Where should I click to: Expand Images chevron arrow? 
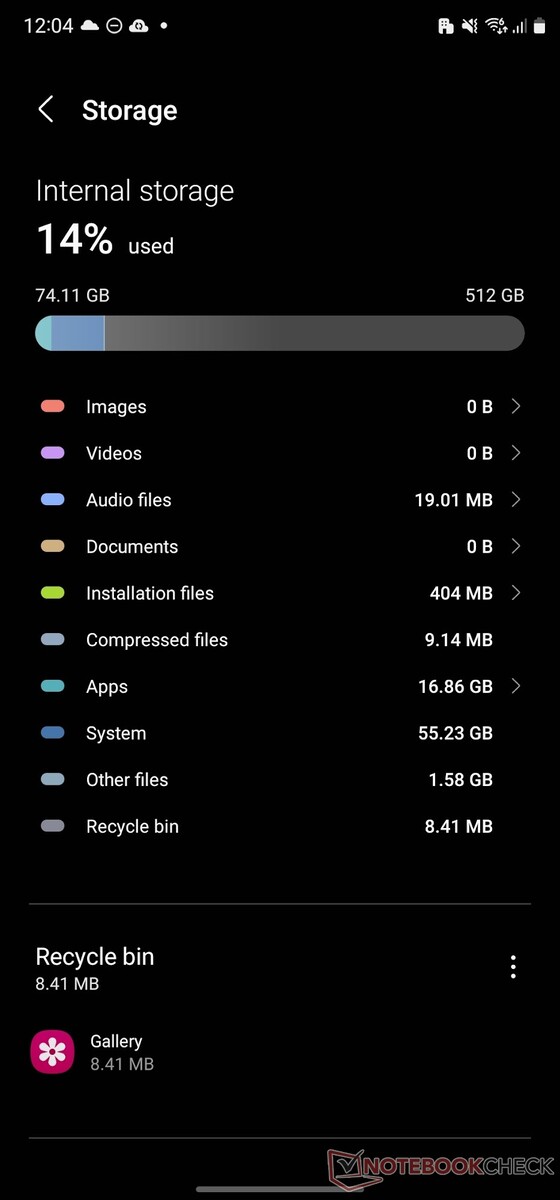(516, 406)
